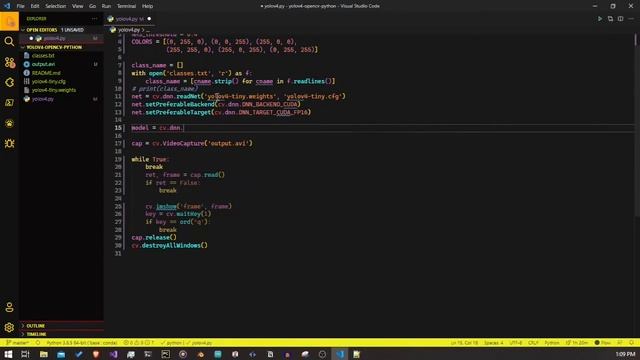This screenshot has width=640, height=360.
Task: Open the Go menu
Action: 92,6
